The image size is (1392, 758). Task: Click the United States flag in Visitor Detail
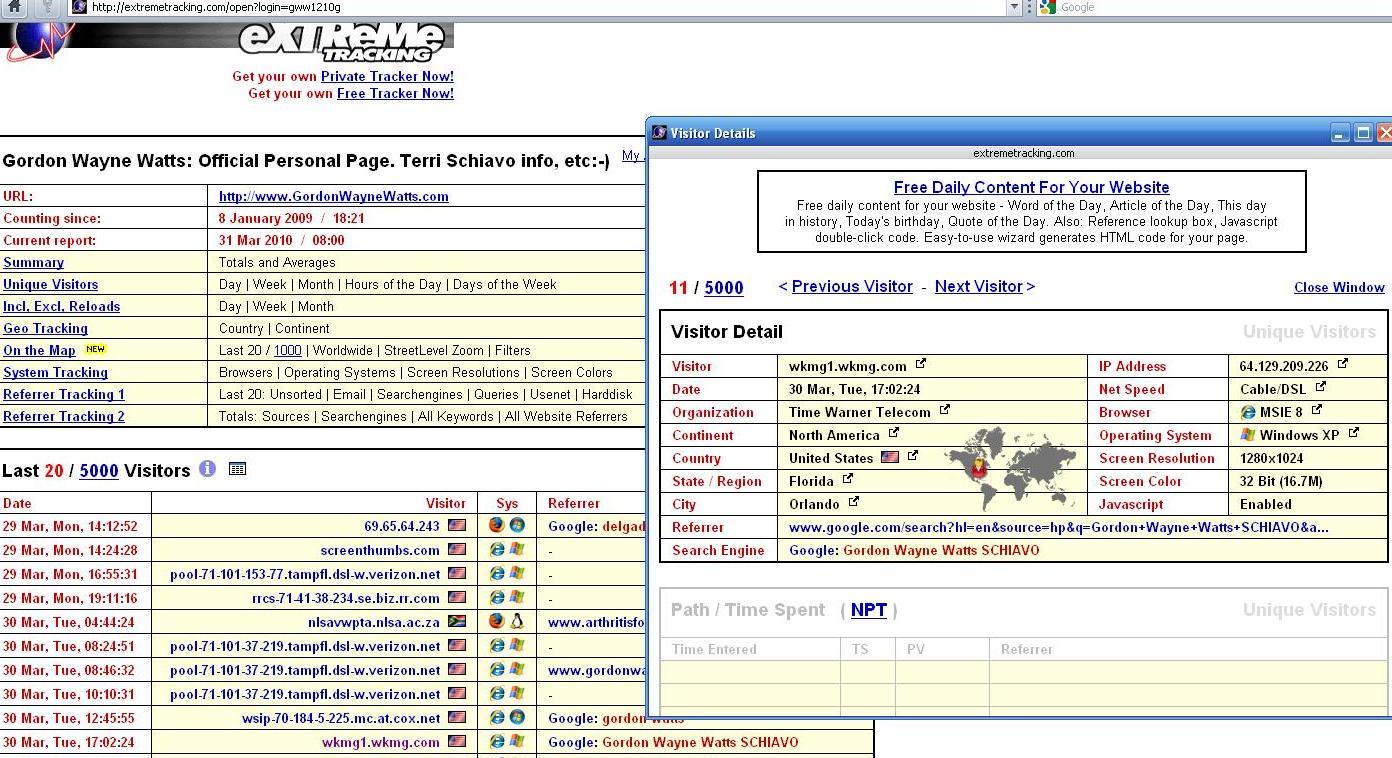[890, 458]
